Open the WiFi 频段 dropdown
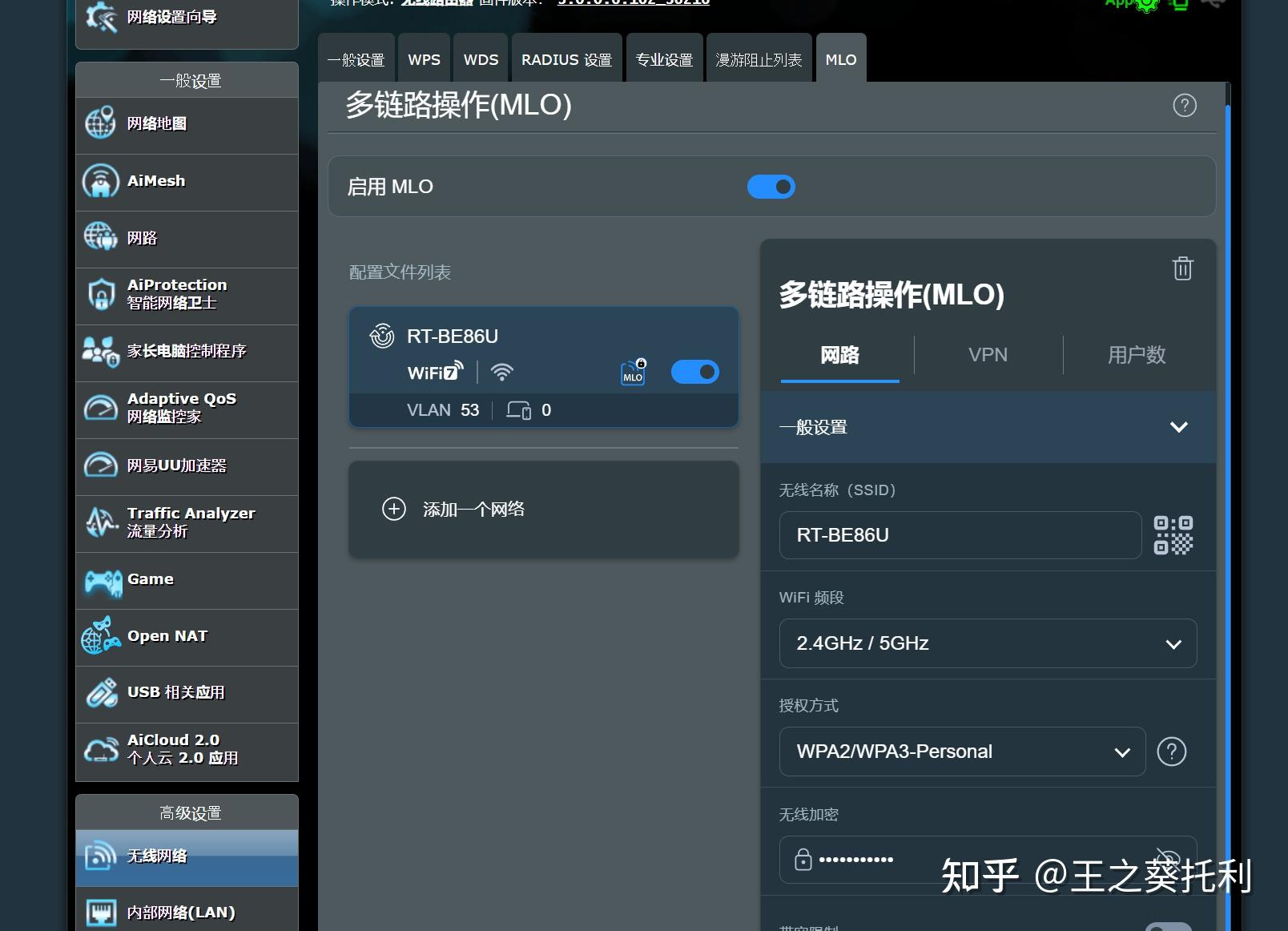The width and height of the screenshot is (1288, 931). (x=987, y=643)
